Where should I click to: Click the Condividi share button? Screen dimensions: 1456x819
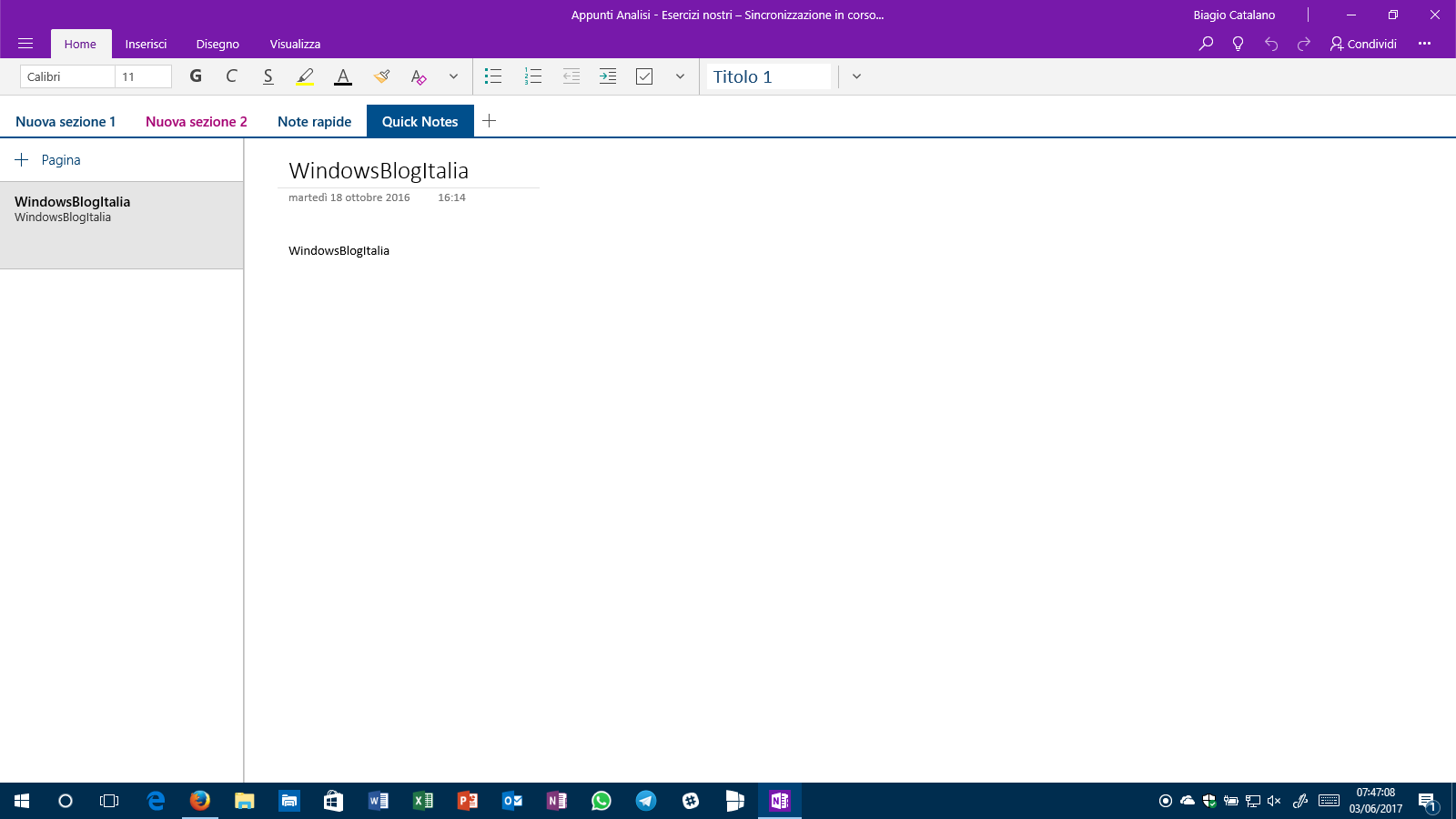(x=1363, y=44)
